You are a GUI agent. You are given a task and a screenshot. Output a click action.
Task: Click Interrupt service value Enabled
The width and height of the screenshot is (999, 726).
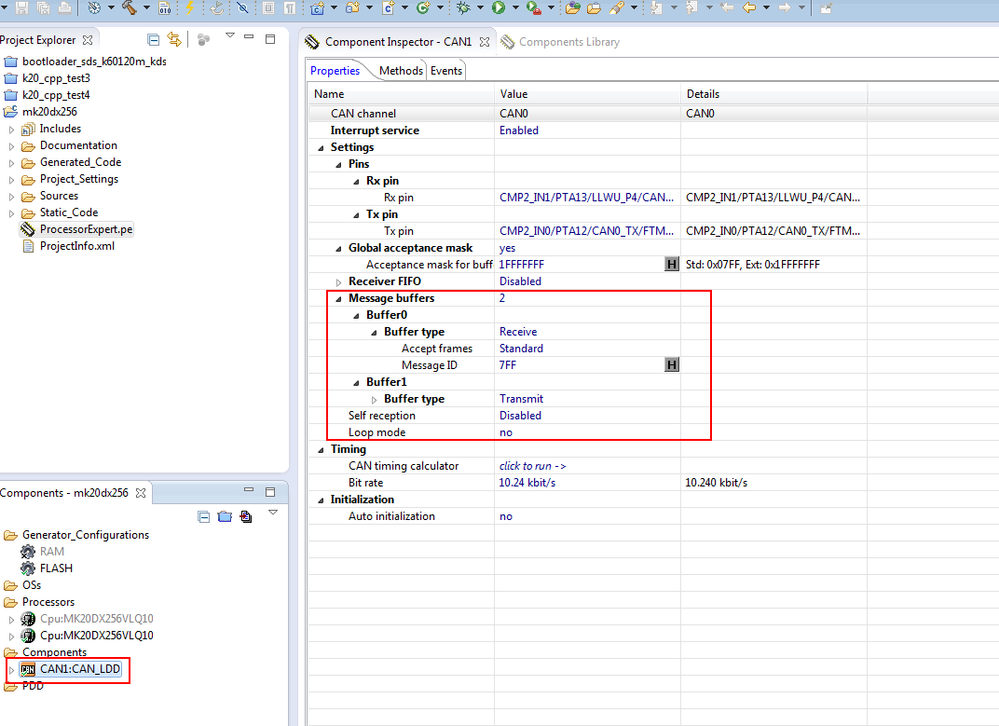pyautogui.click(x=519, y=130)
